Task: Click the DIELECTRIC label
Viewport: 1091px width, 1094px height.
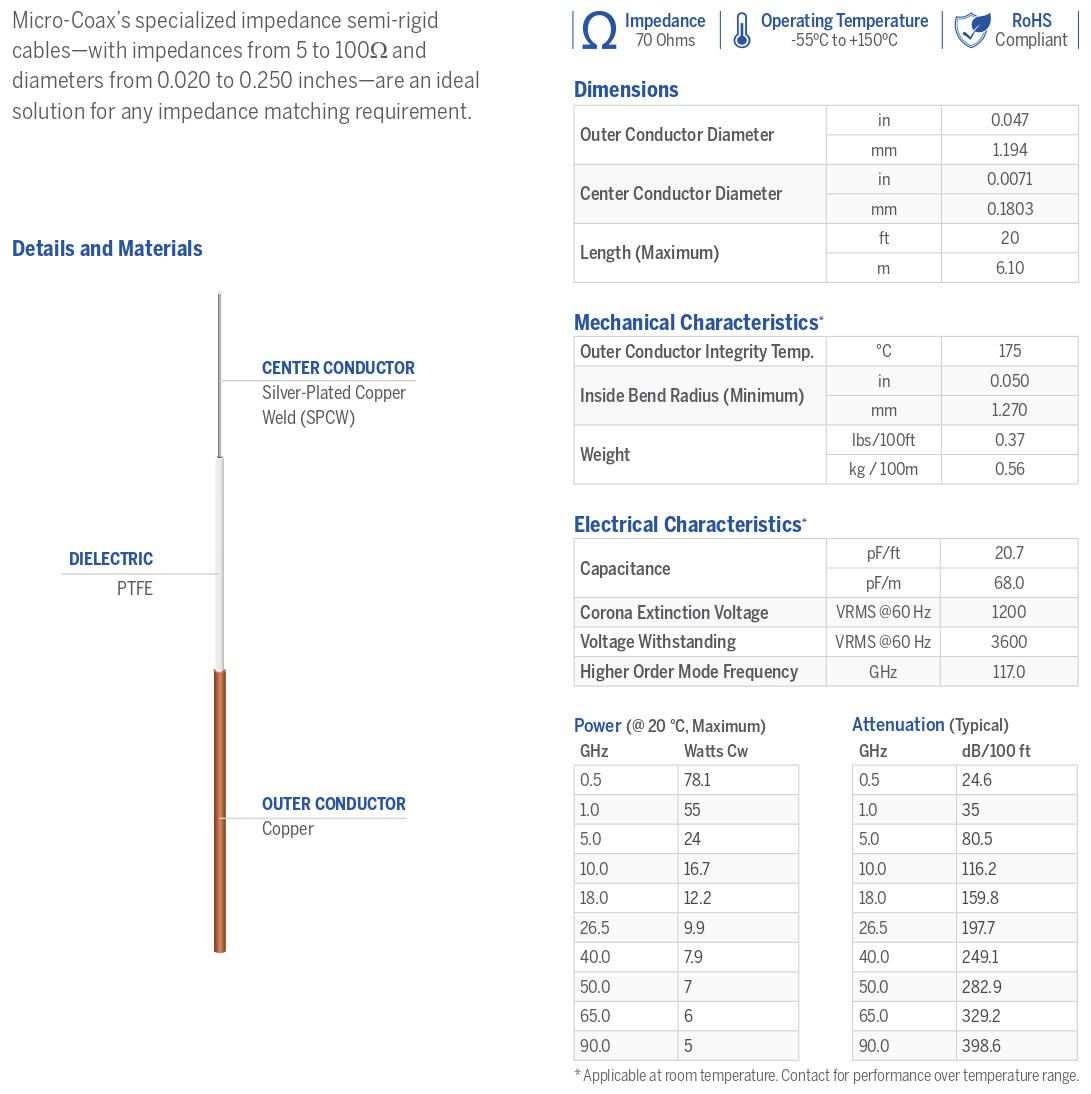Action: 111,559
